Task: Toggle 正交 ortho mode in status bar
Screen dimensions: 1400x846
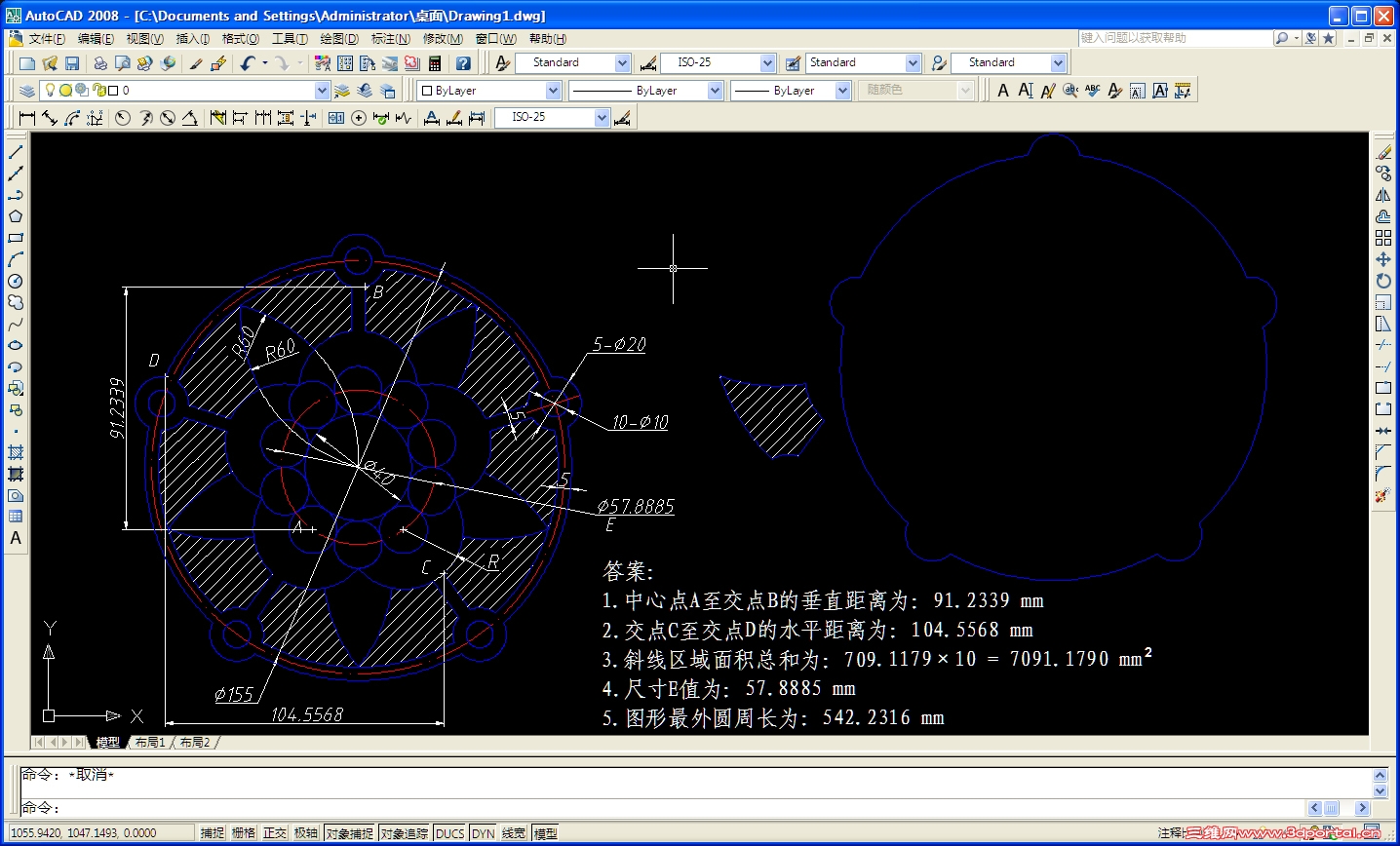Action: pyautogui.click(x=275, y=833)
